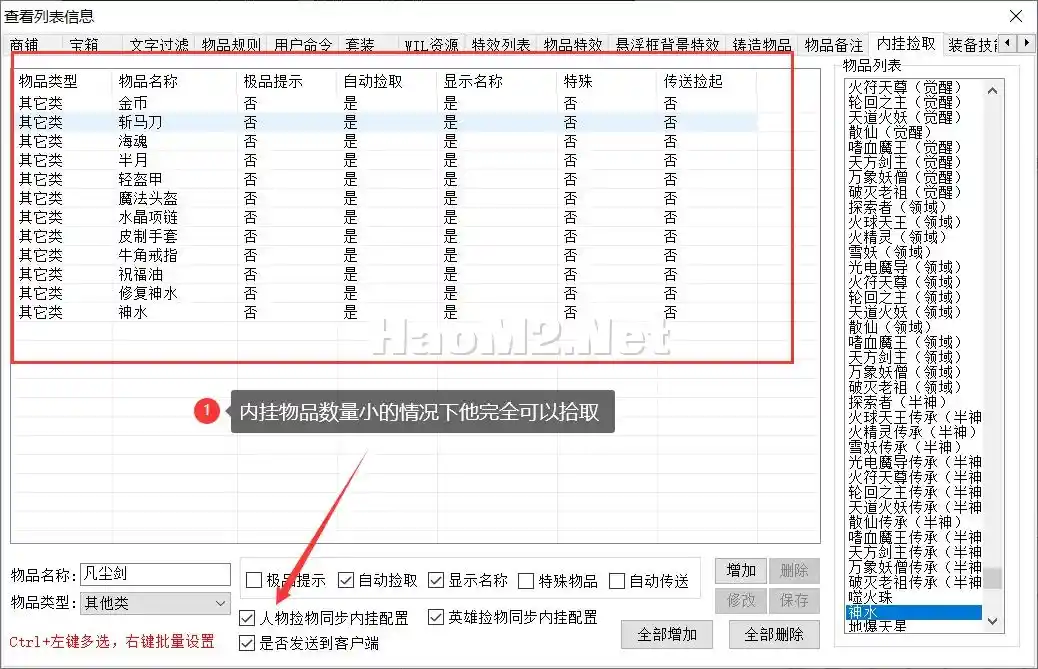Select the 水晶项链 row
The image size is (1038, 669).
click(x=385, y=218)
